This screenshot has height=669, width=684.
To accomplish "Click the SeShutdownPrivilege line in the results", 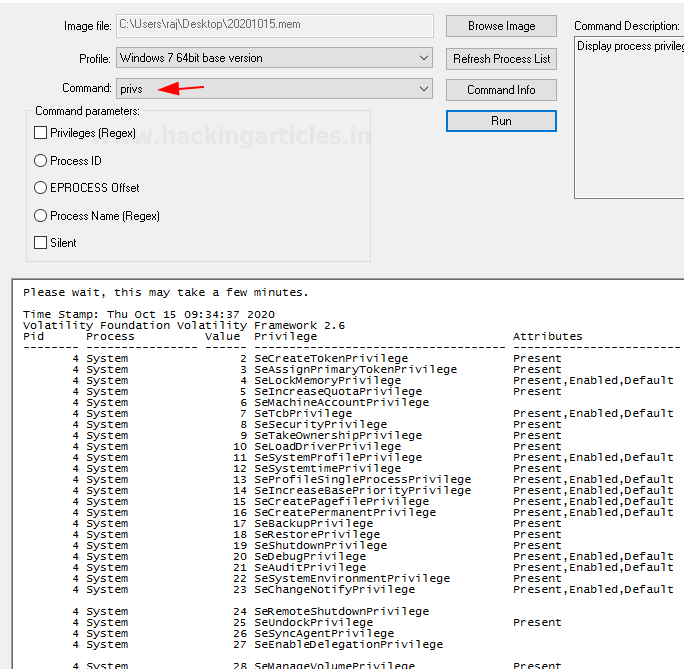I will 320,545.
